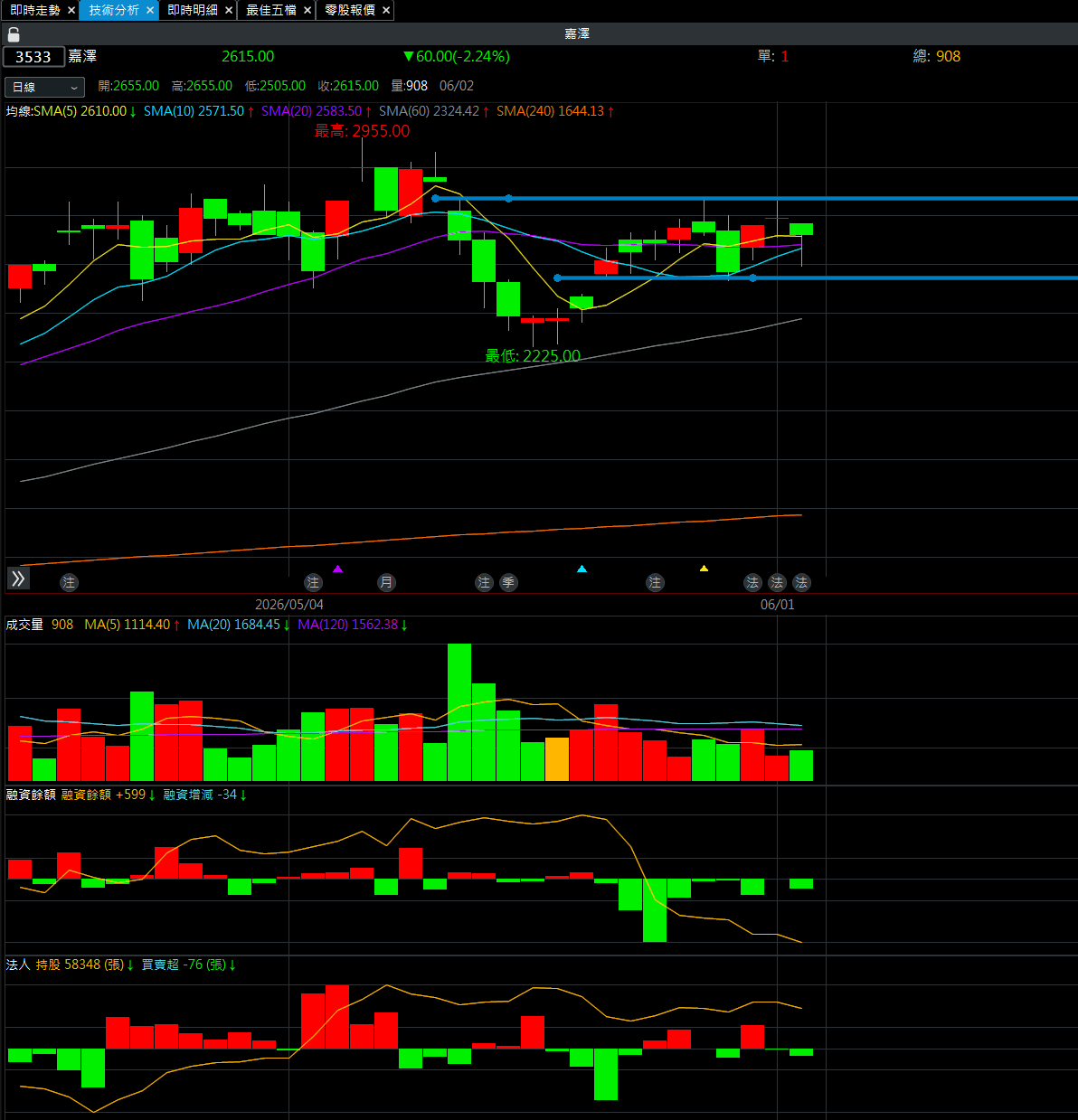Expand the chart side panel with » button
Screen dimensions: 1078x1120
coord(18,579)
